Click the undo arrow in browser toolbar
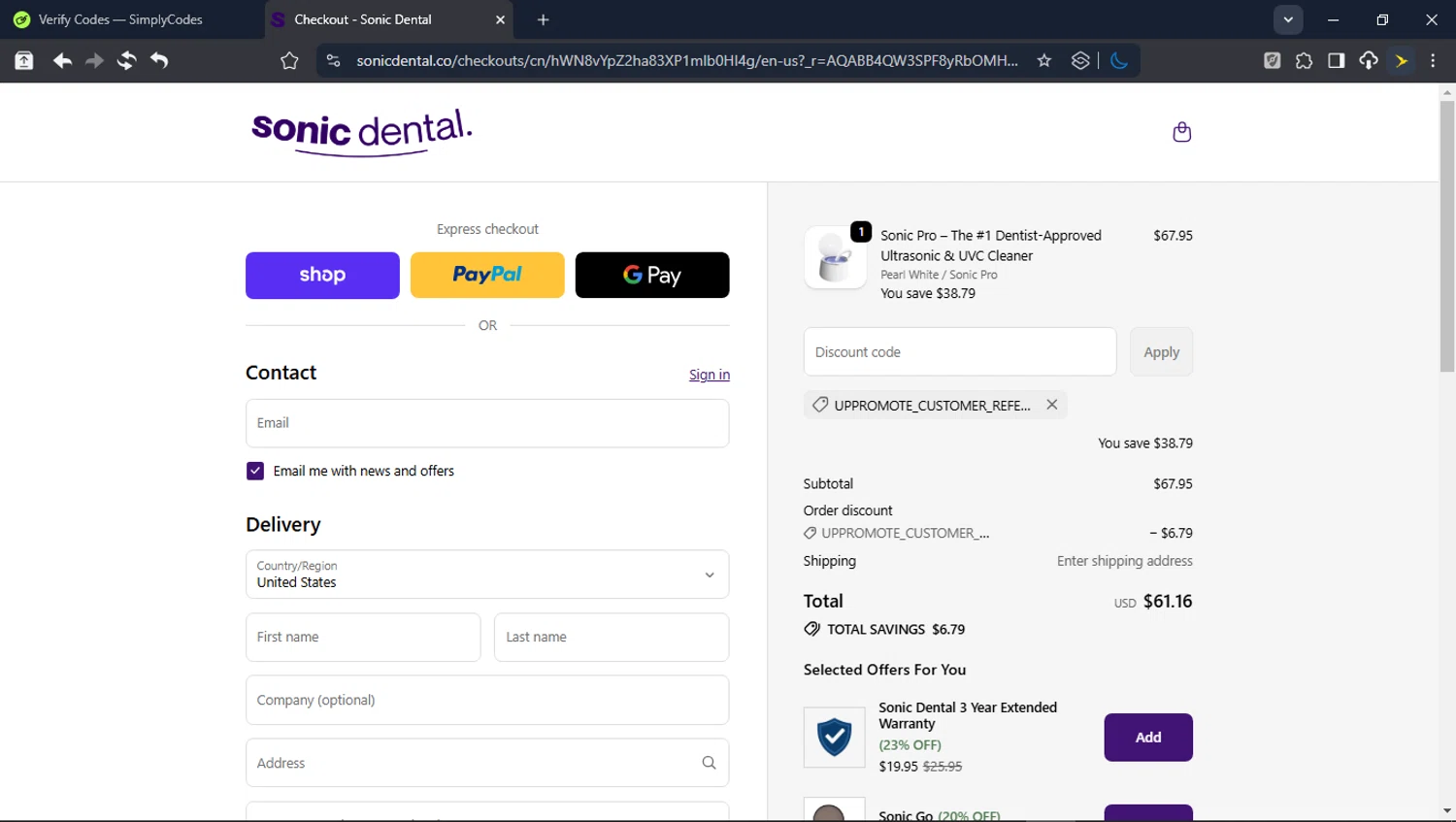This screenshot has width=1456, height=822. pos(159,60)
